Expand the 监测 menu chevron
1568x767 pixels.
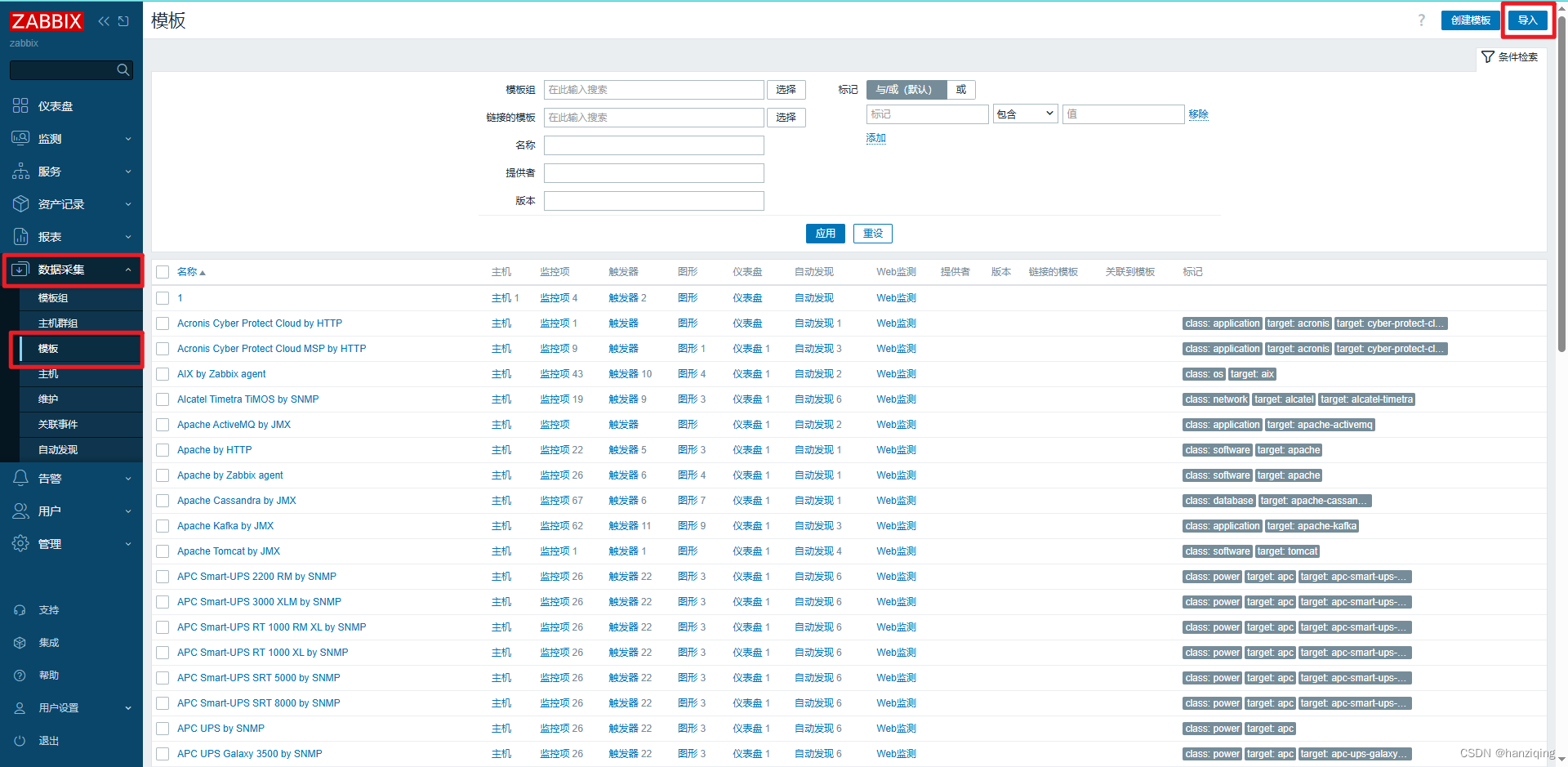tap(128, 139)
